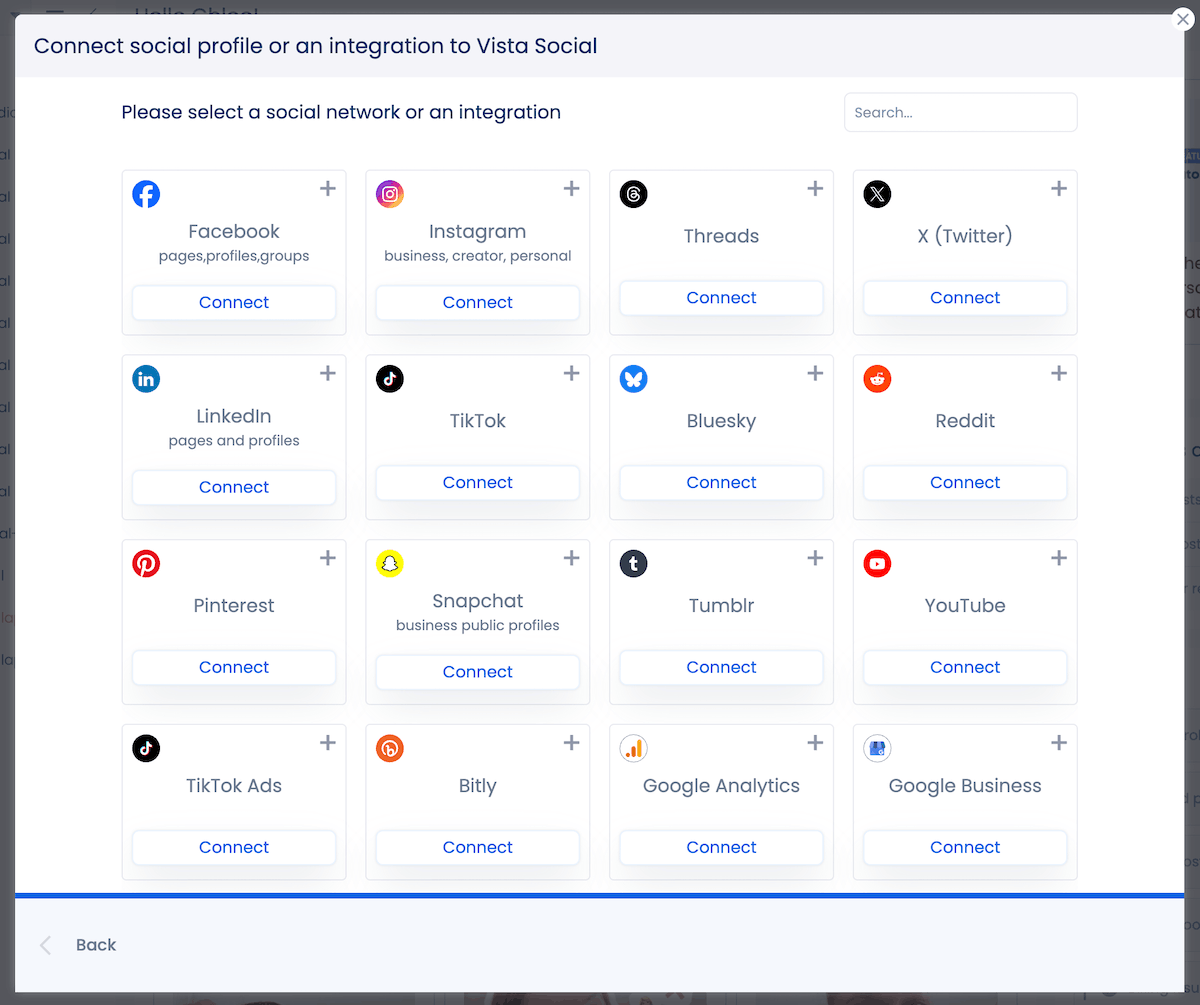Click the X (Twitter) icon
The width and height of the screenshot is (1200, 1005).
point(877,194)
